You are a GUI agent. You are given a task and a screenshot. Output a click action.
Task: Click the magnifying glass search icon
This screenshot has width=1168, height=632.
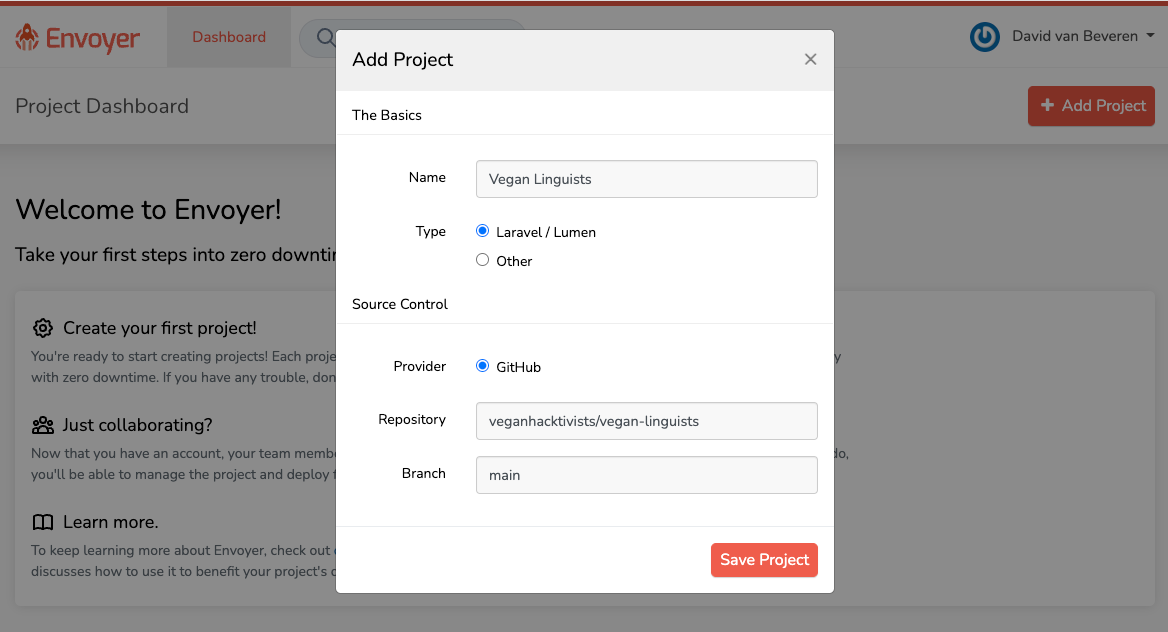pyautogui.click(x=325, y=38)
